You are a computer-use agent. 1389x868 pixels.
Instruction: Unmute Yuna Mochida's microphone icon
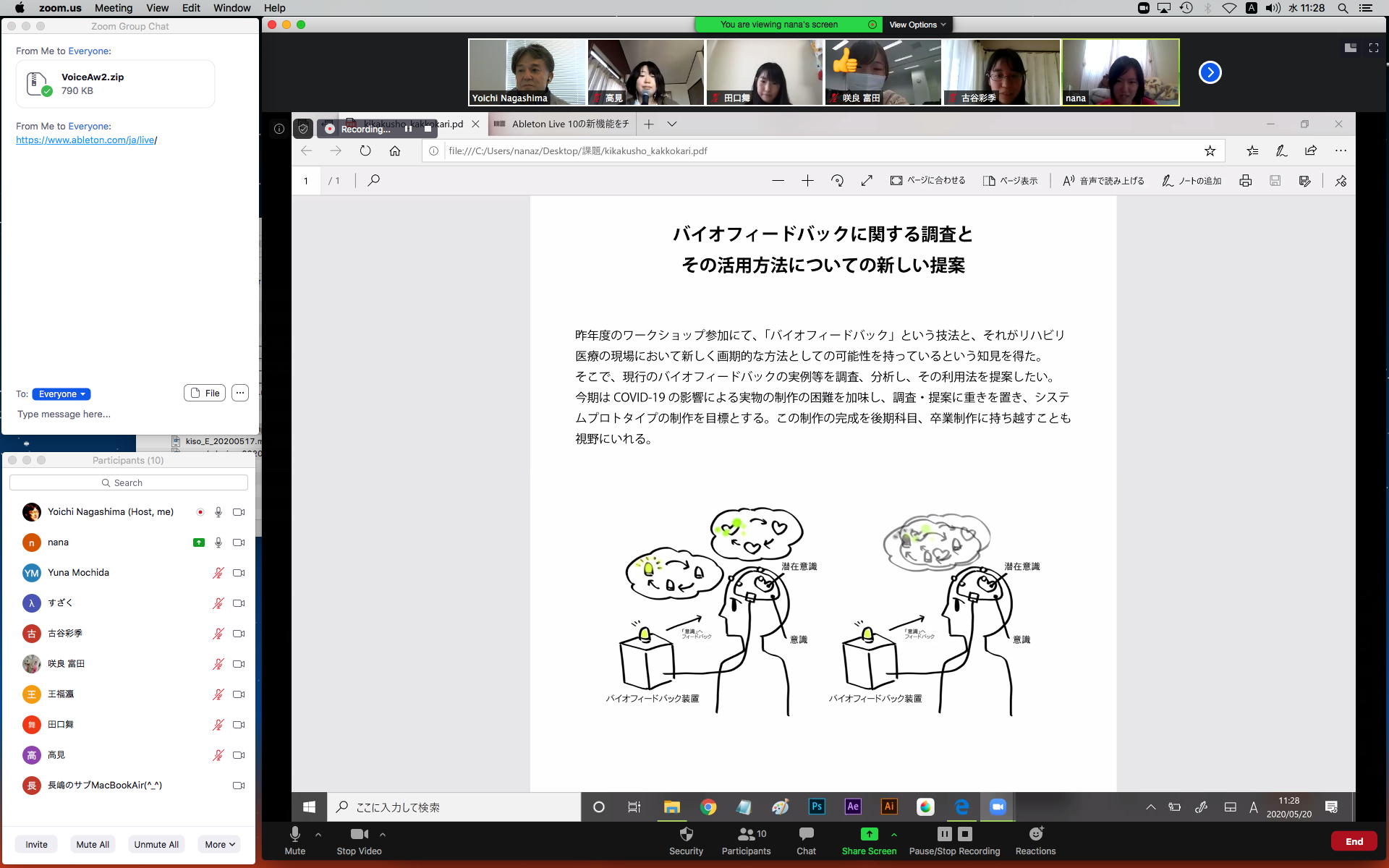tap(218, 573)
